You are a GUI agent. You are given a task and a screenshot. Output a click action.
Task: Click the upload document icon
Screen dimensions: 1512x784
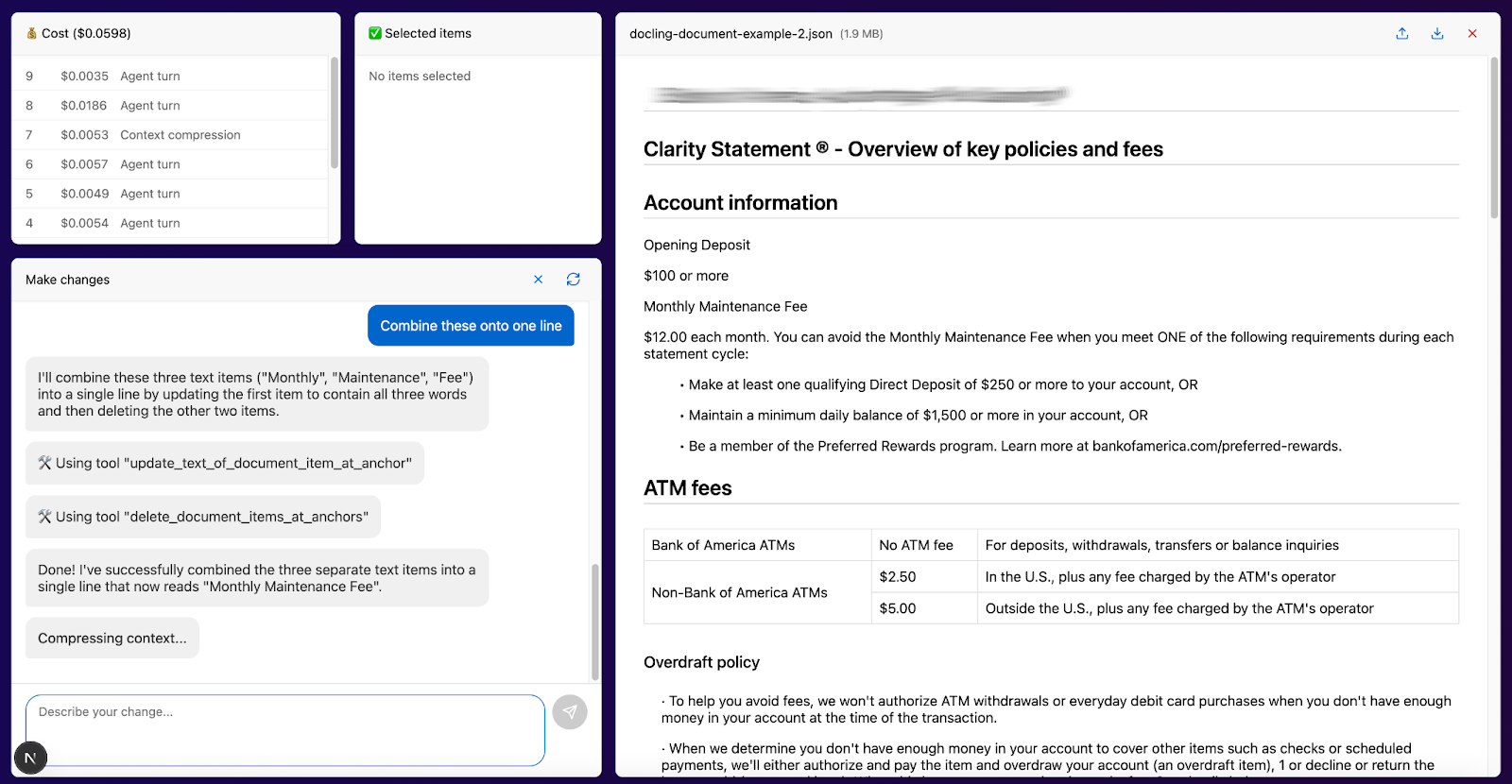click(x=1402, y=33)
